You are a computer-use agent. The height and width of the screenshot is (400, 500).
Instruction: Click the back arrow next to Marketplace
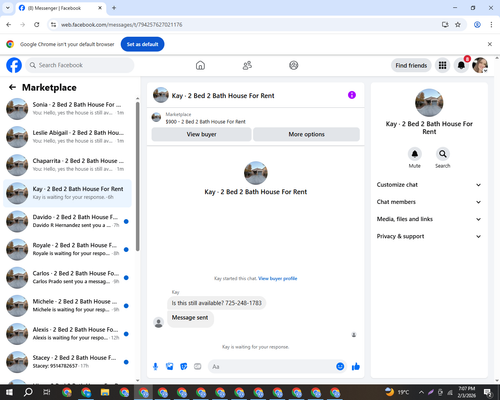(12, 87)
